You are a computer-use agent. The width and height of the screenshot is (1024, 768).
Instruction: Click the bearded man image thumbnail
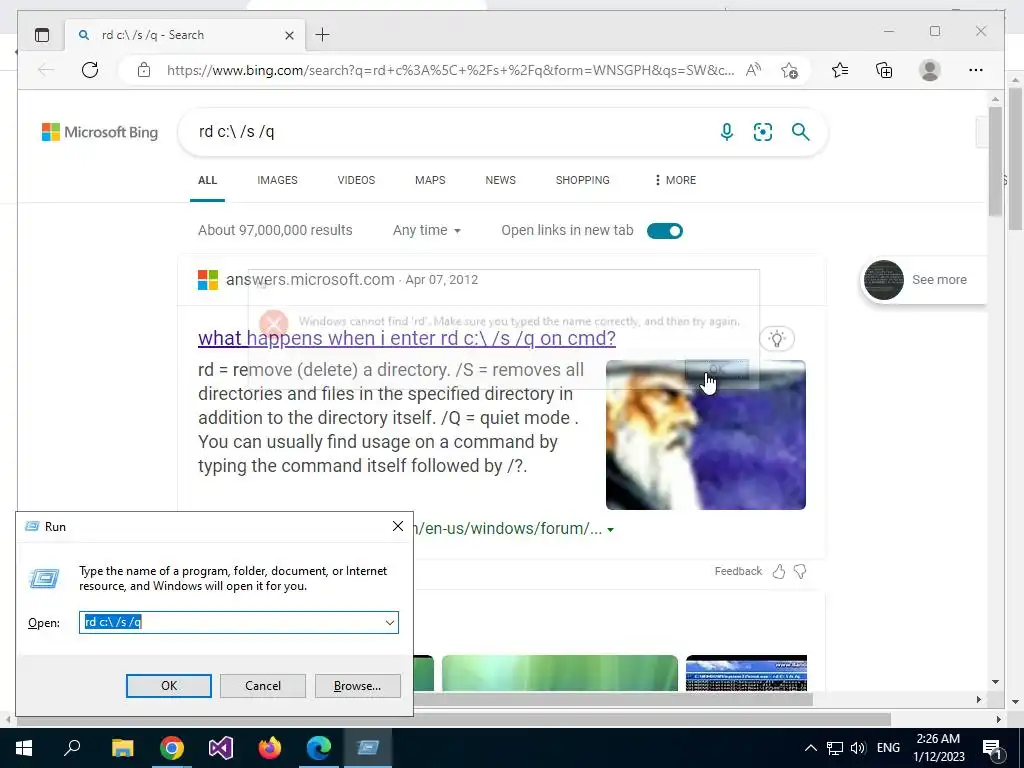[x=706, y=435]
